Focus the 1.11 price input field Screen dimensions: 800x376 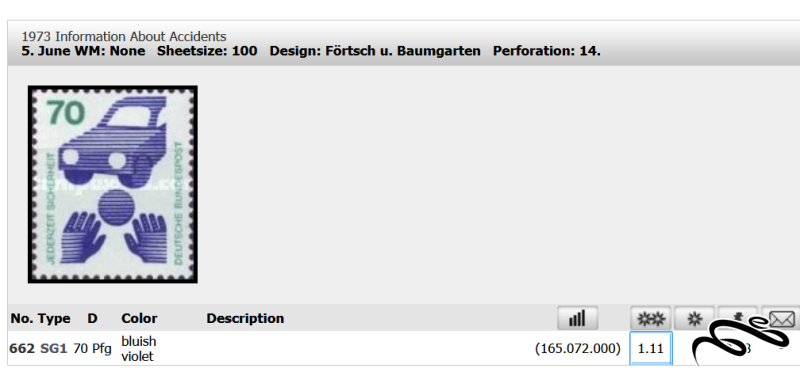click(651, 348)
